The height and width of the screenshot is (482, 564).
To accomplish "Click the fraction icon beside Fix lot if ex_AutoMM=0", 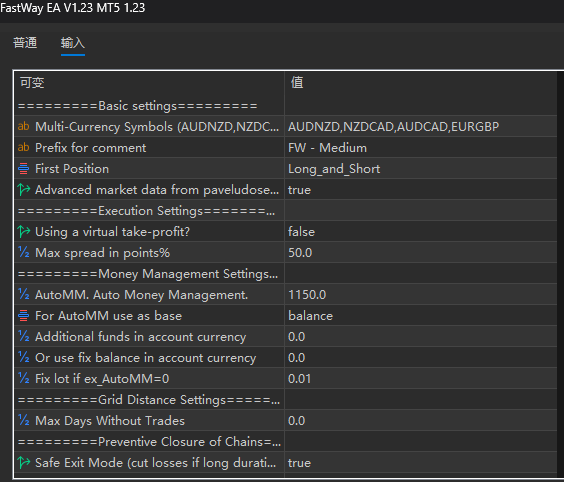I will tap(24, 378).
